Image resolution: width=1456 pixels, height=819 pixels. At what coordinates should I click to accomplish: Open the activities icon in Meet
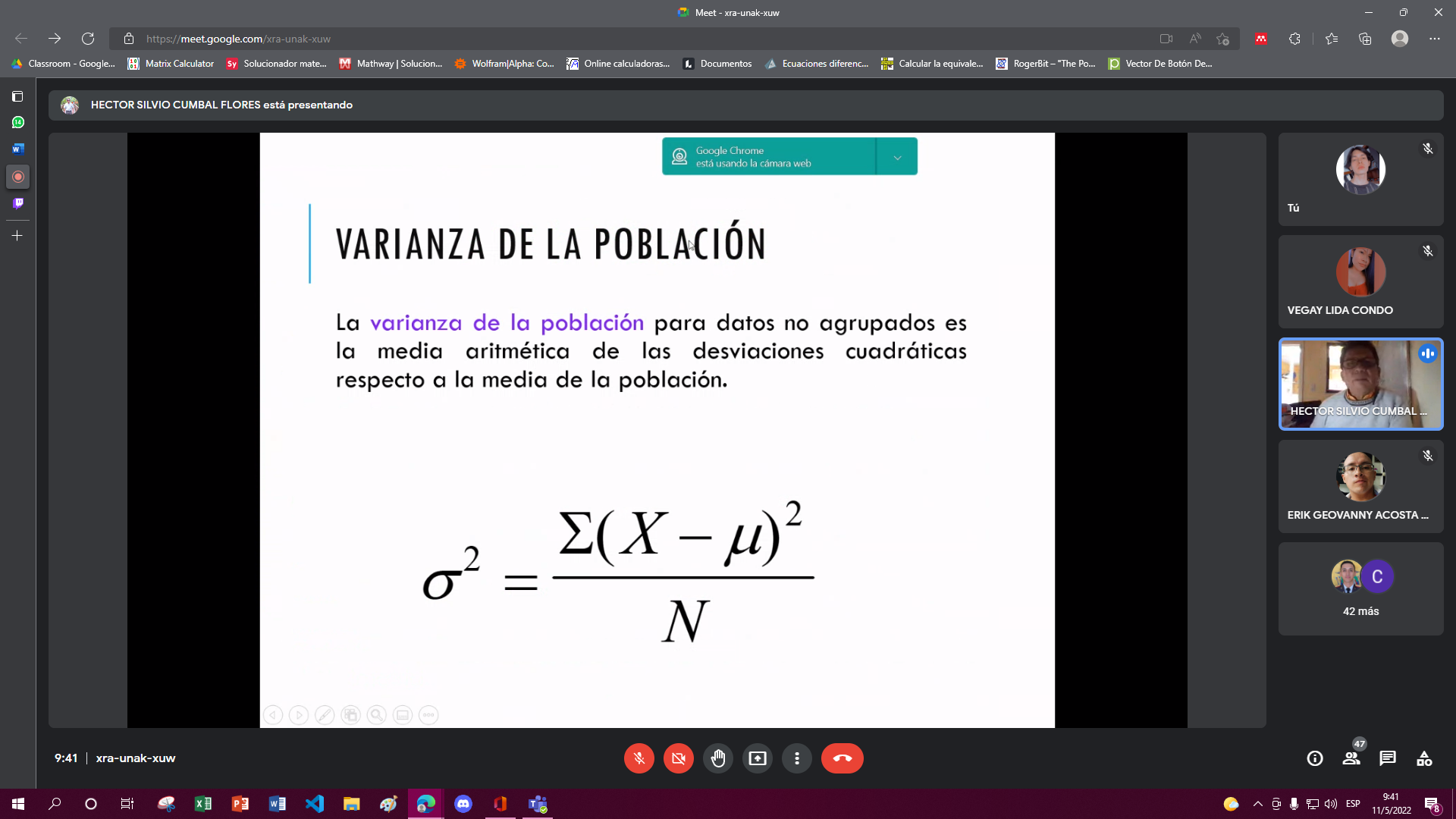point(1424,758)
